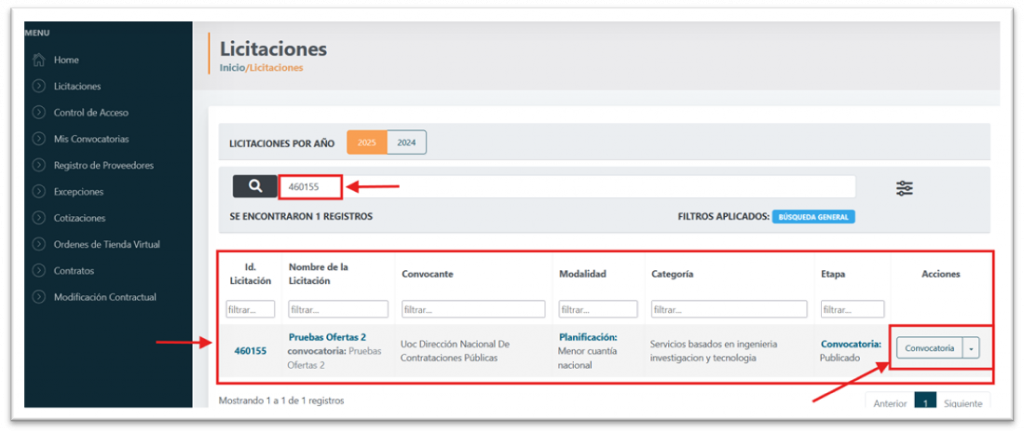Open Mis Convocatorias menu item
The height and width of the screenshot is (434, 1024).
click(x=91, y=139)
